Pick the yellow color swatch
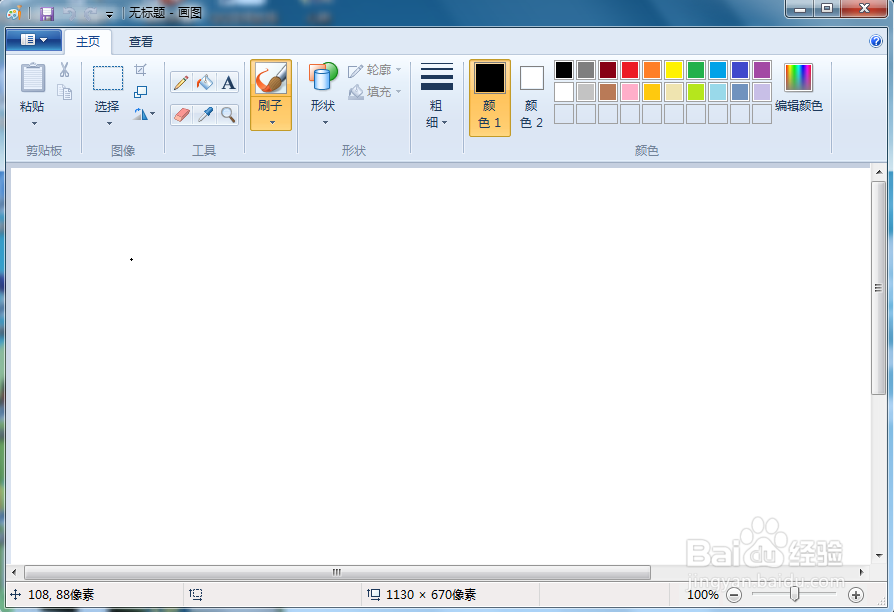The height and width of the screenshot is (612, 894). (674, 70)
